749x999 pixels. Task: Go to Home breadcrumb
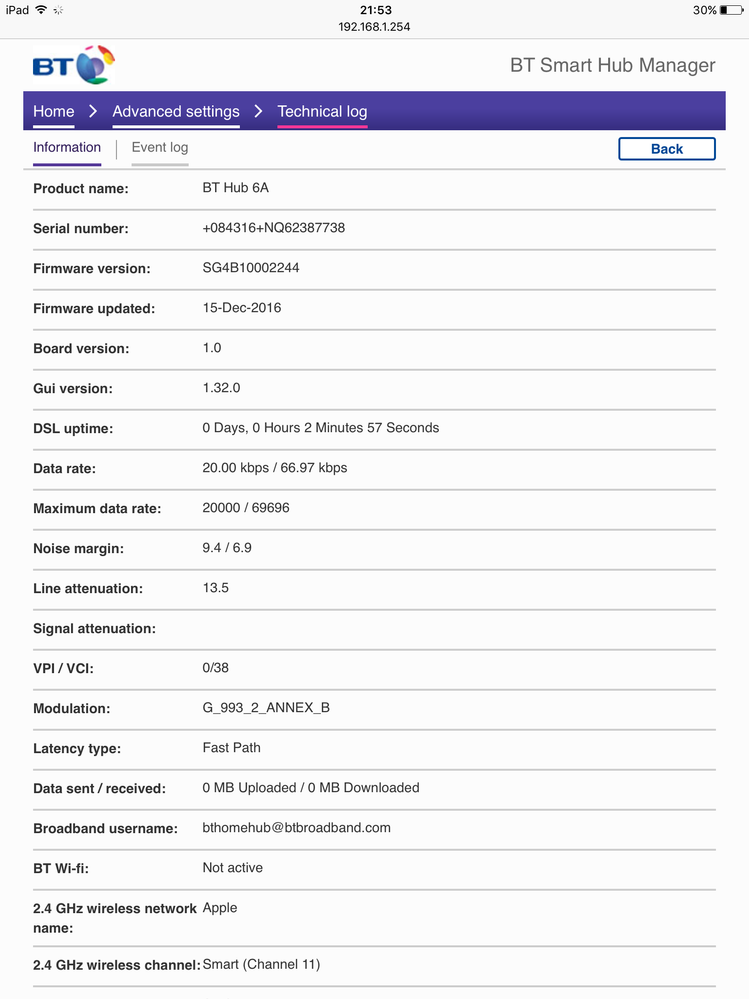54,111
